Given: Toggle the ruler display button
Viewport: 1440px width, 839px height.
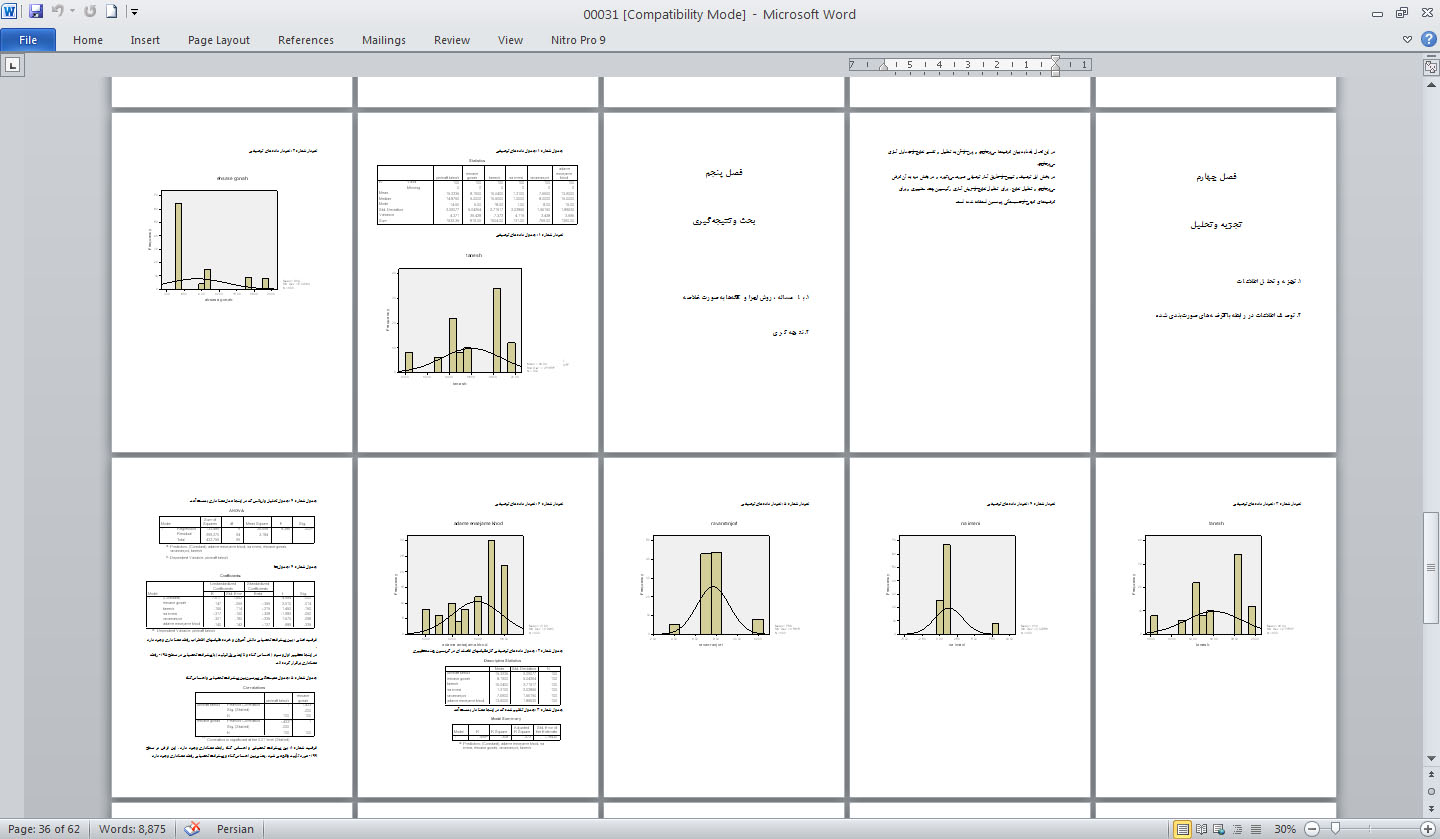Looking at the screenshot, I should pos(1430,66).
